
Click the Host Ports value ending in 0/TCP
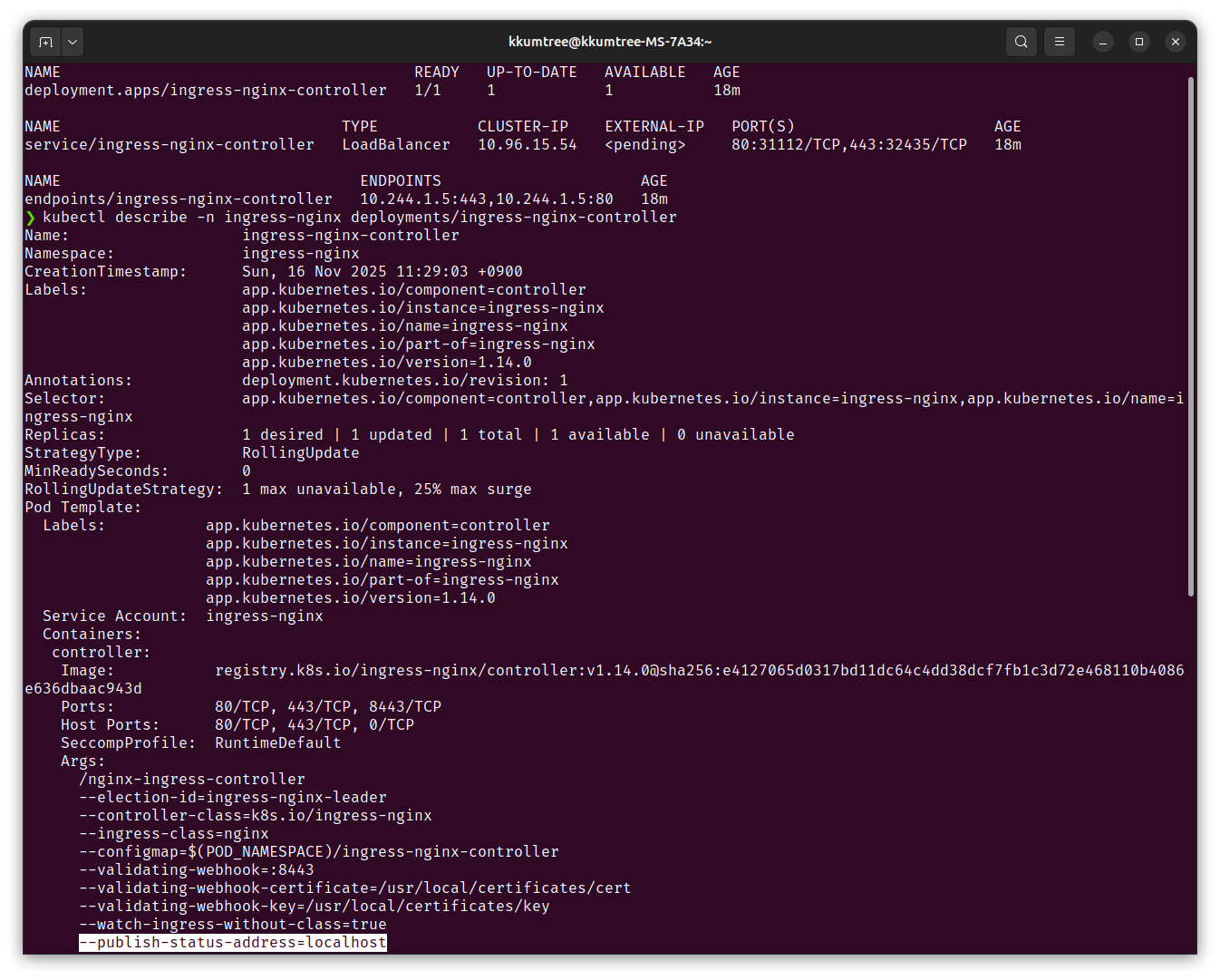pyautogui.click(x=315, y=725)
